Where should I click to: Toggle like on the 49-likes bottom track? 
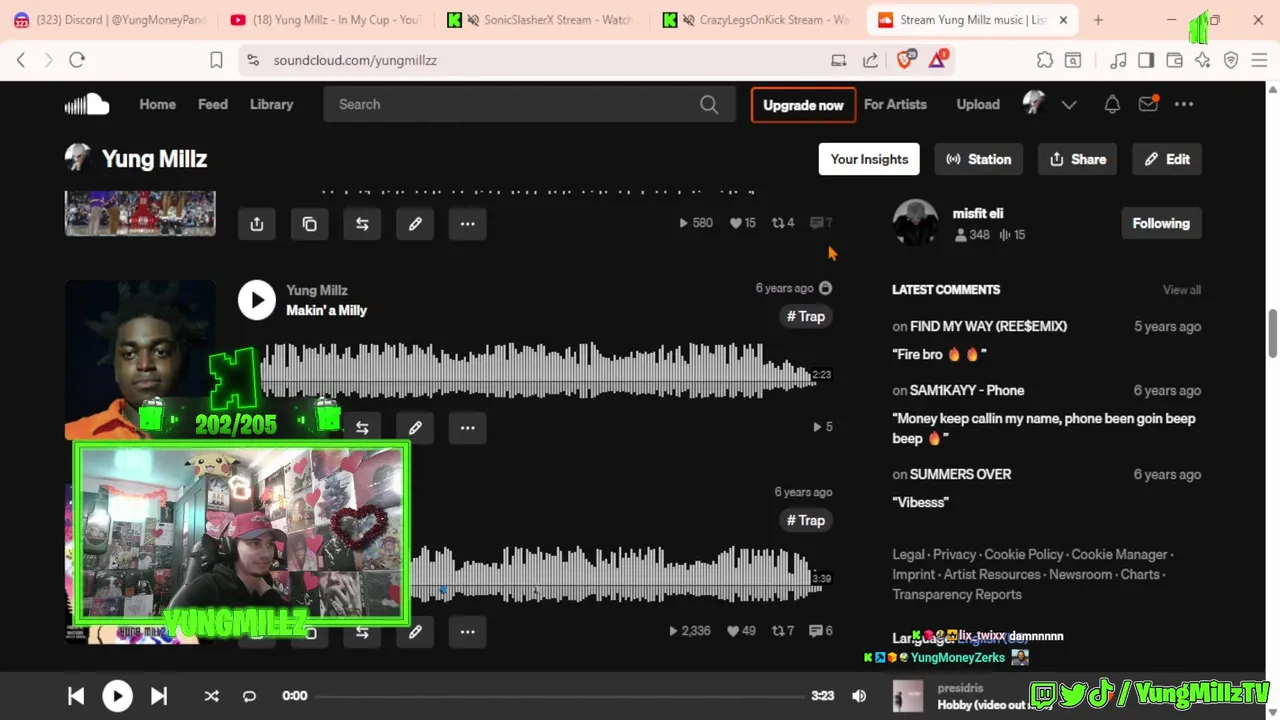pyautogui.click(x=741, y=631)
